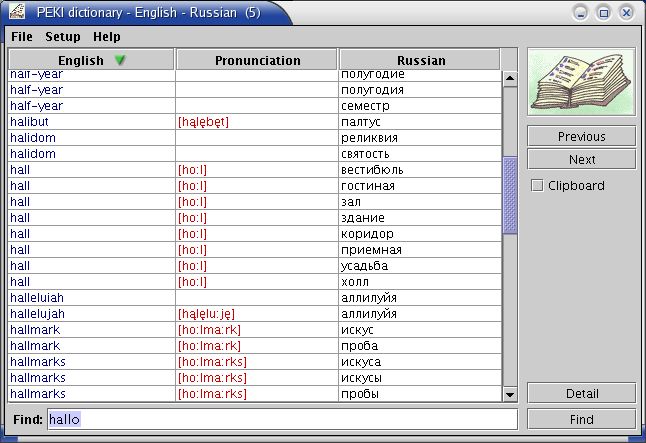
Task: Click the Detail button
Action: [581, 393]
